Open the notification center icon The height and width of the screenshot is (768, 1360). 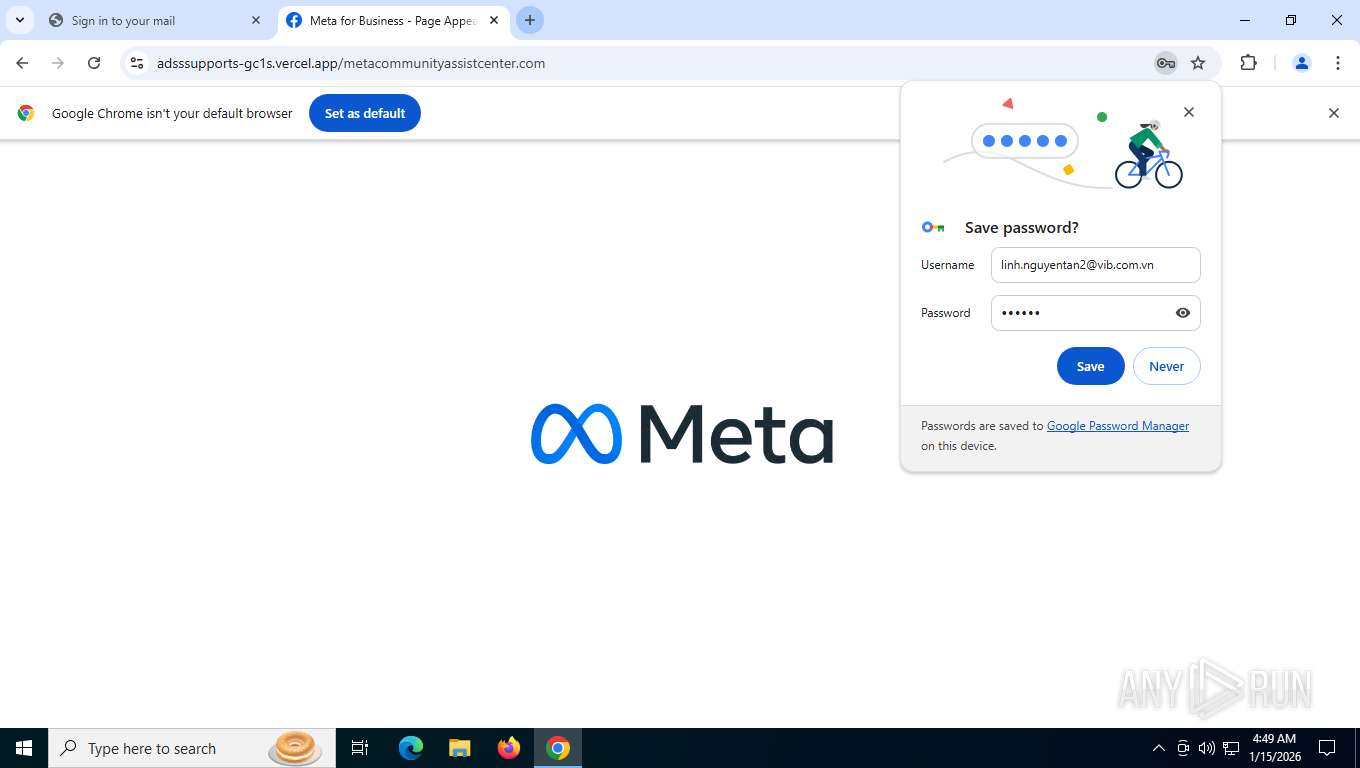click(x=1327, y=748)
